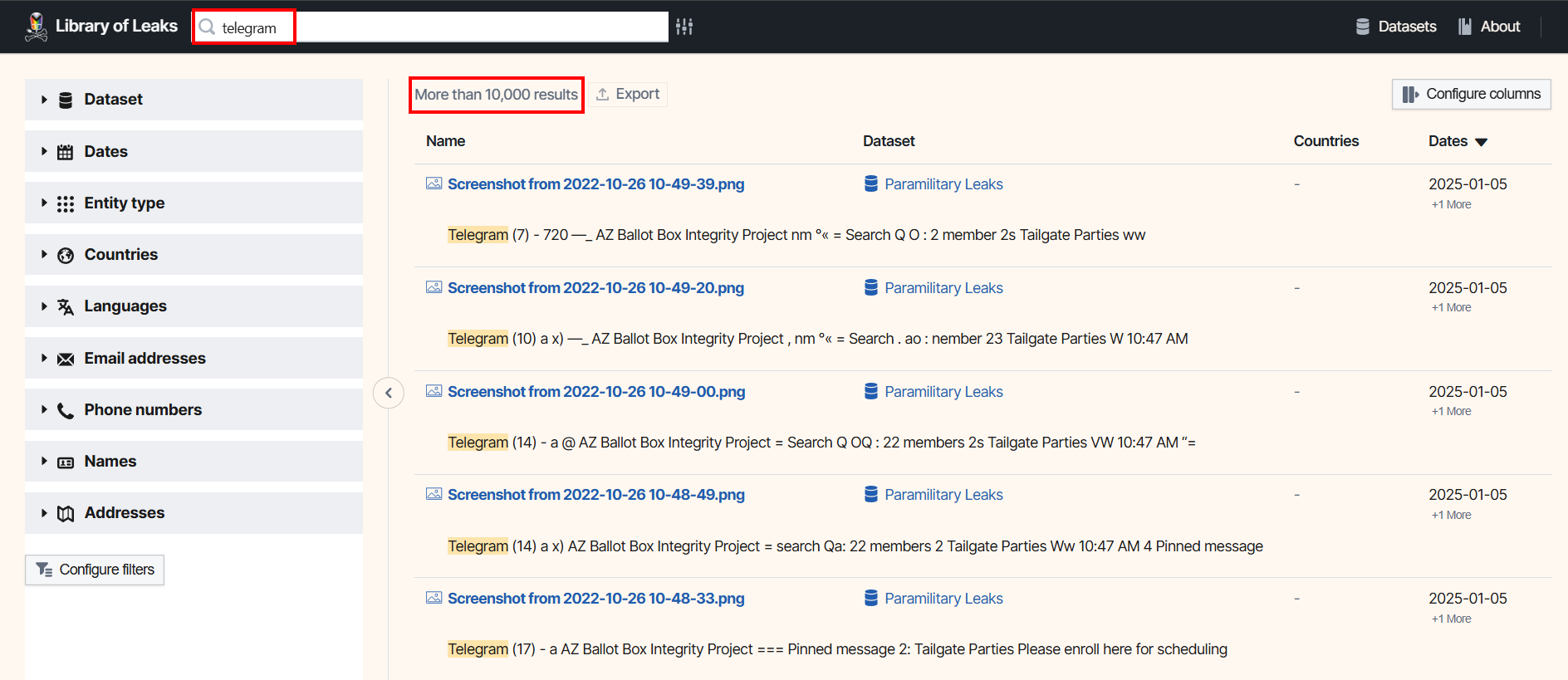Screen dimensions: 1568x680
Task: Open Paramilitary Leaks in 10-49-00.png row
Action: [943, 391]
